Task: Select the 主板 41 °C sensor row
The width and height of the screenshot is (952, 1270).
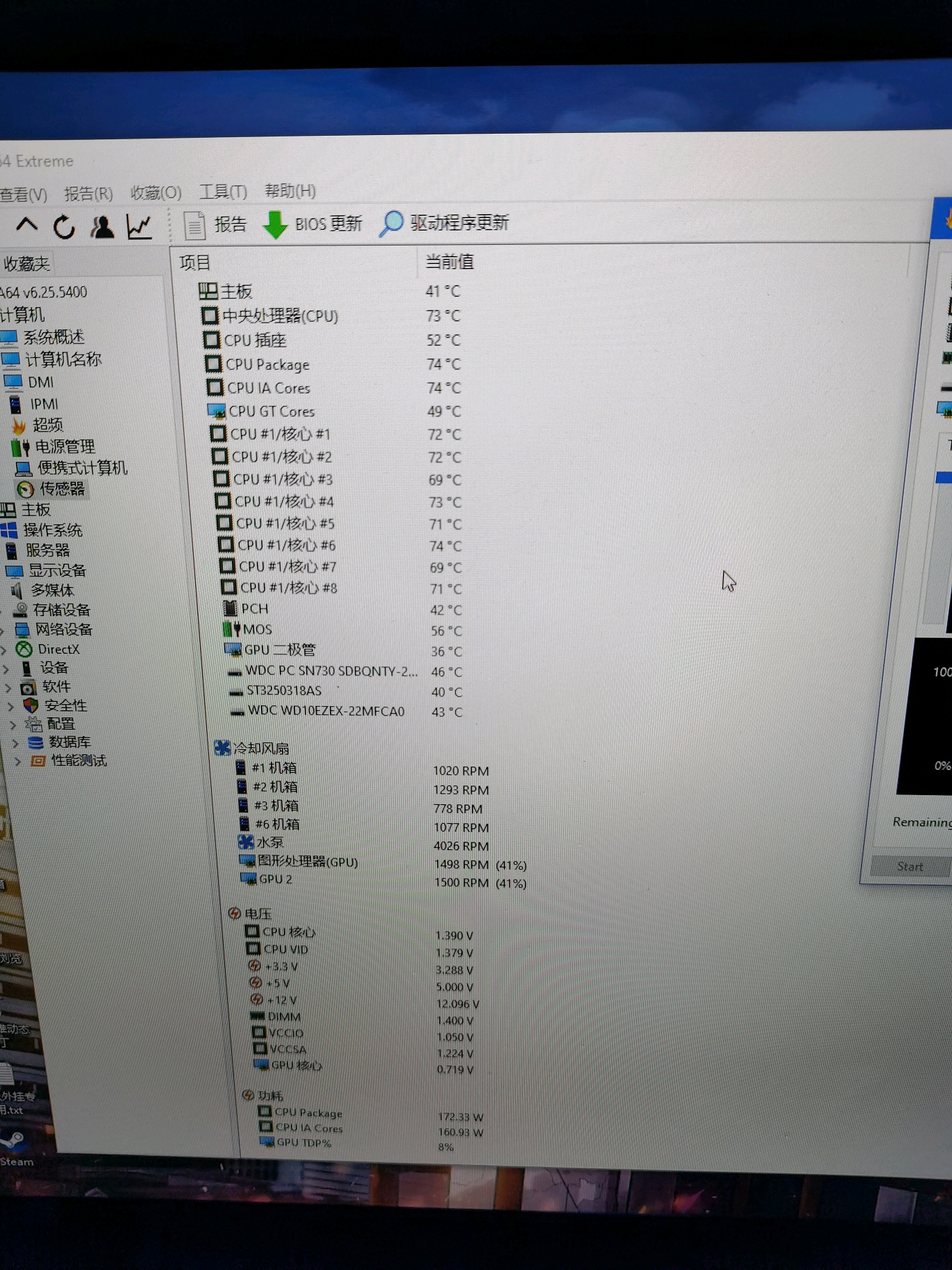Action: click(x=330, y=291)
